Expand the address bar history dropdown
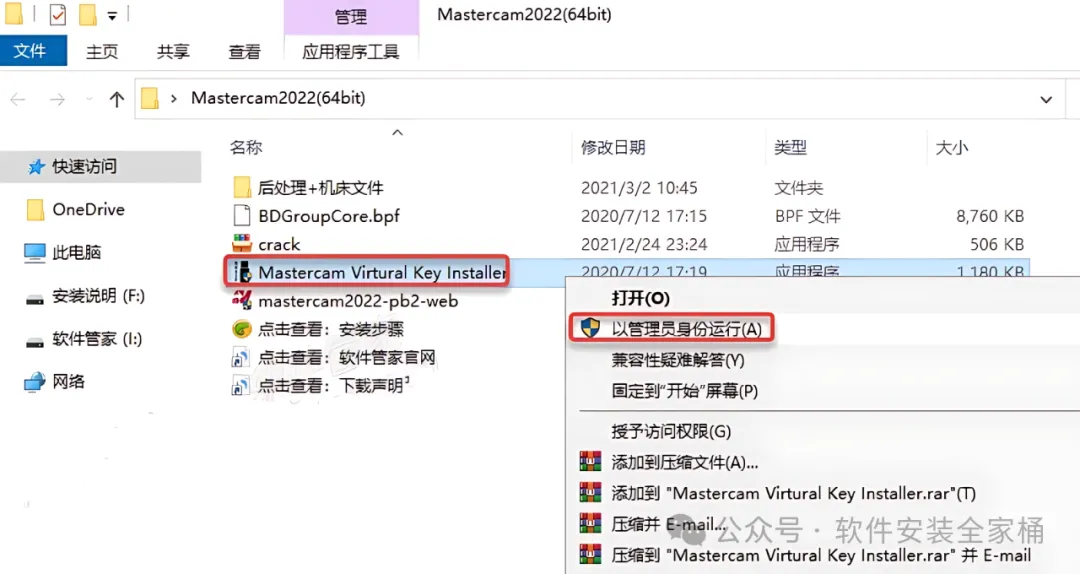The width and height of the screenshot is (1080, 574). click(x=1046, y=99)
